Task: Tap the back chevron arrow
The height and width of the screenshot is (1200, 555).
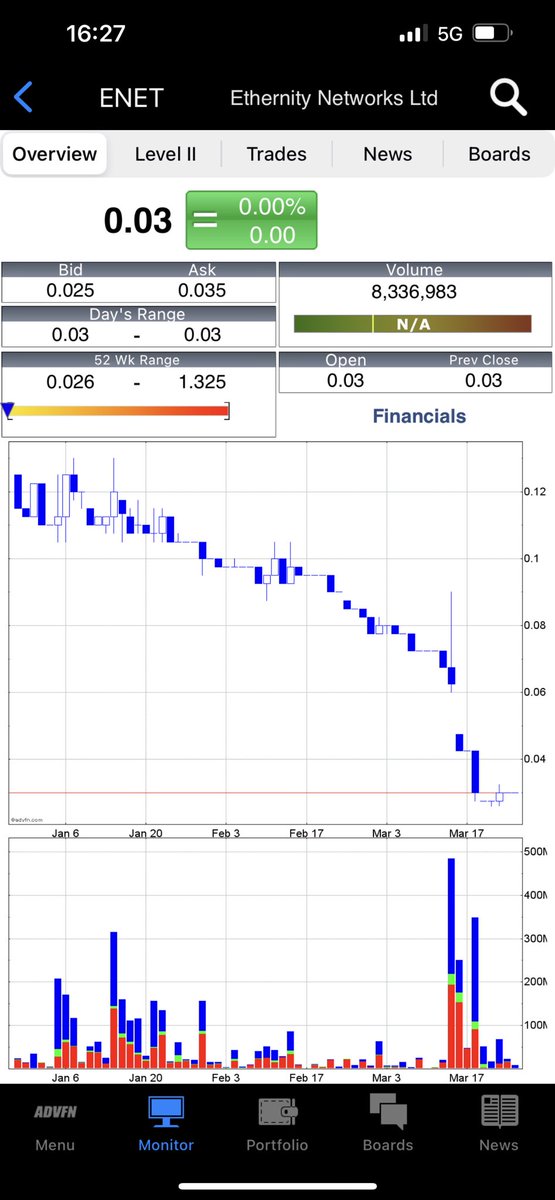Action: point(24,97)
